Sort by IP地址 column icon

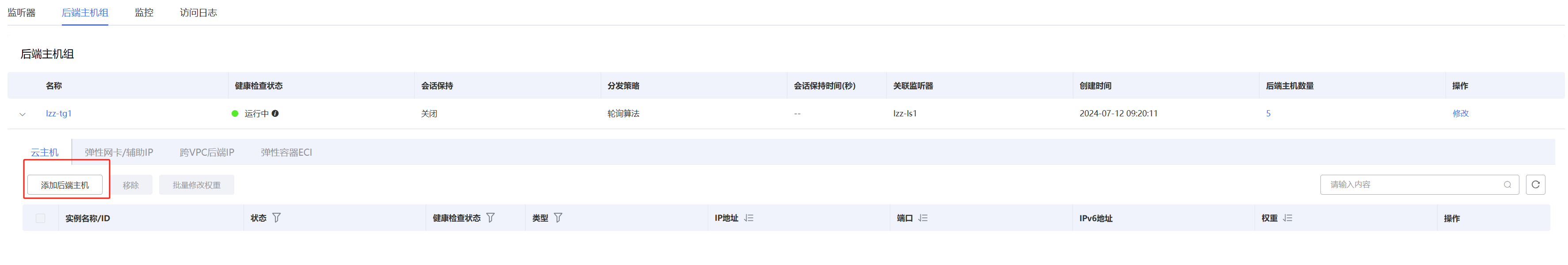[749, 218]
